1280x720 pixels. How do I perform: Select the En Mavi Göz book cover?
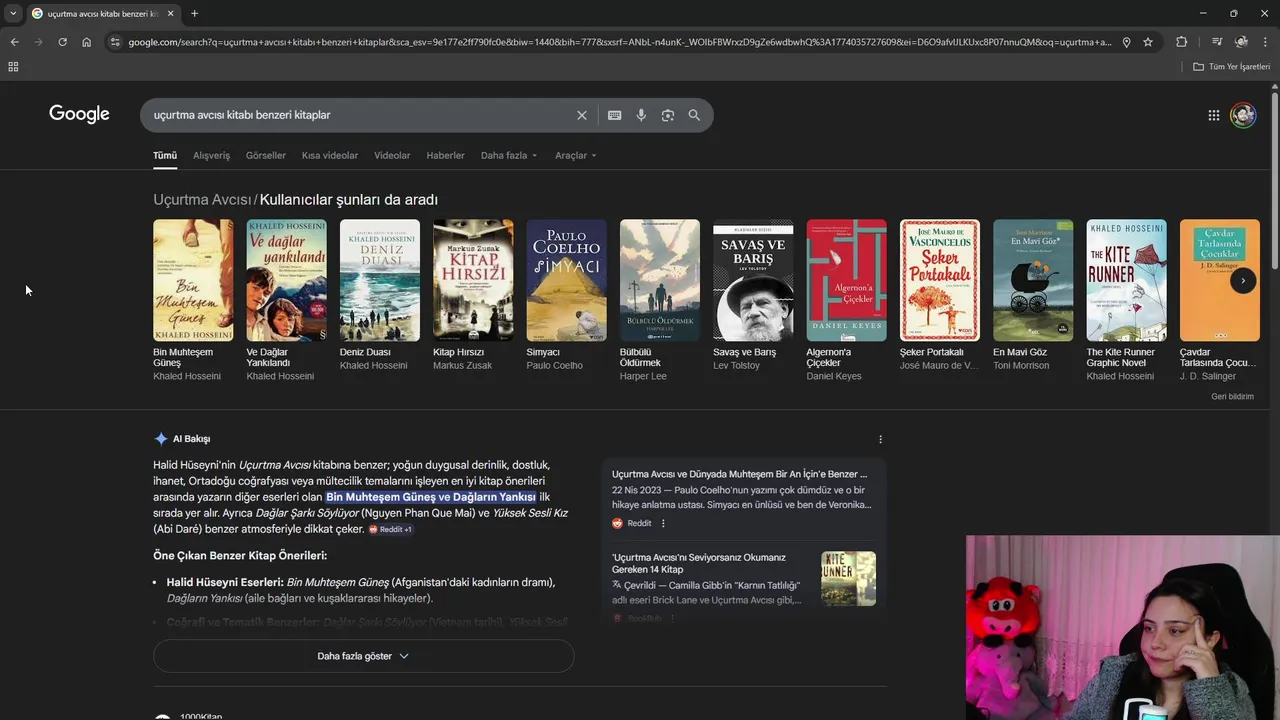pyautogui.click(x=1033, y=281)
